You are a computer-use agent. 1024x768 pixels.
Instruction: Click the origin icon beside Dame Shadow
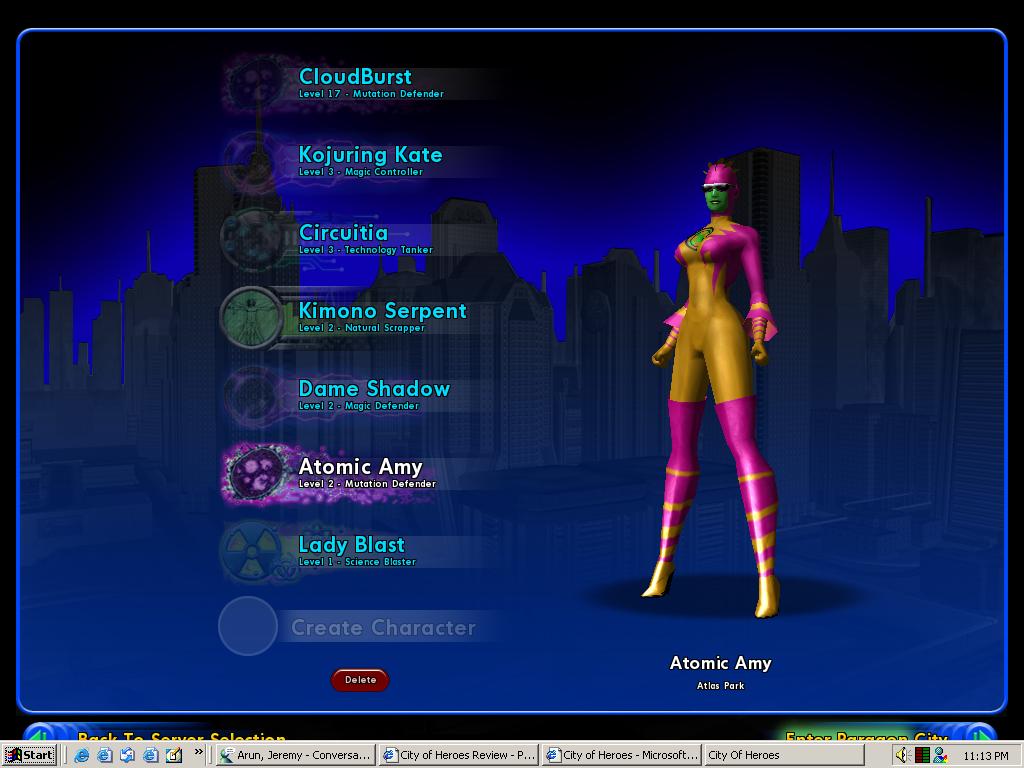[254, 395]
